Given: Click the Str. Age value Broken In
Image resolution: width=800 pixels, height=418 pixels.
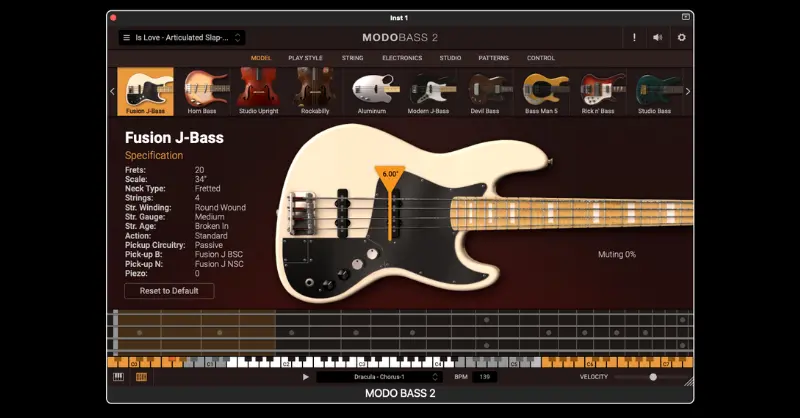Looking at the screenshot, I should tap(211, 226).
